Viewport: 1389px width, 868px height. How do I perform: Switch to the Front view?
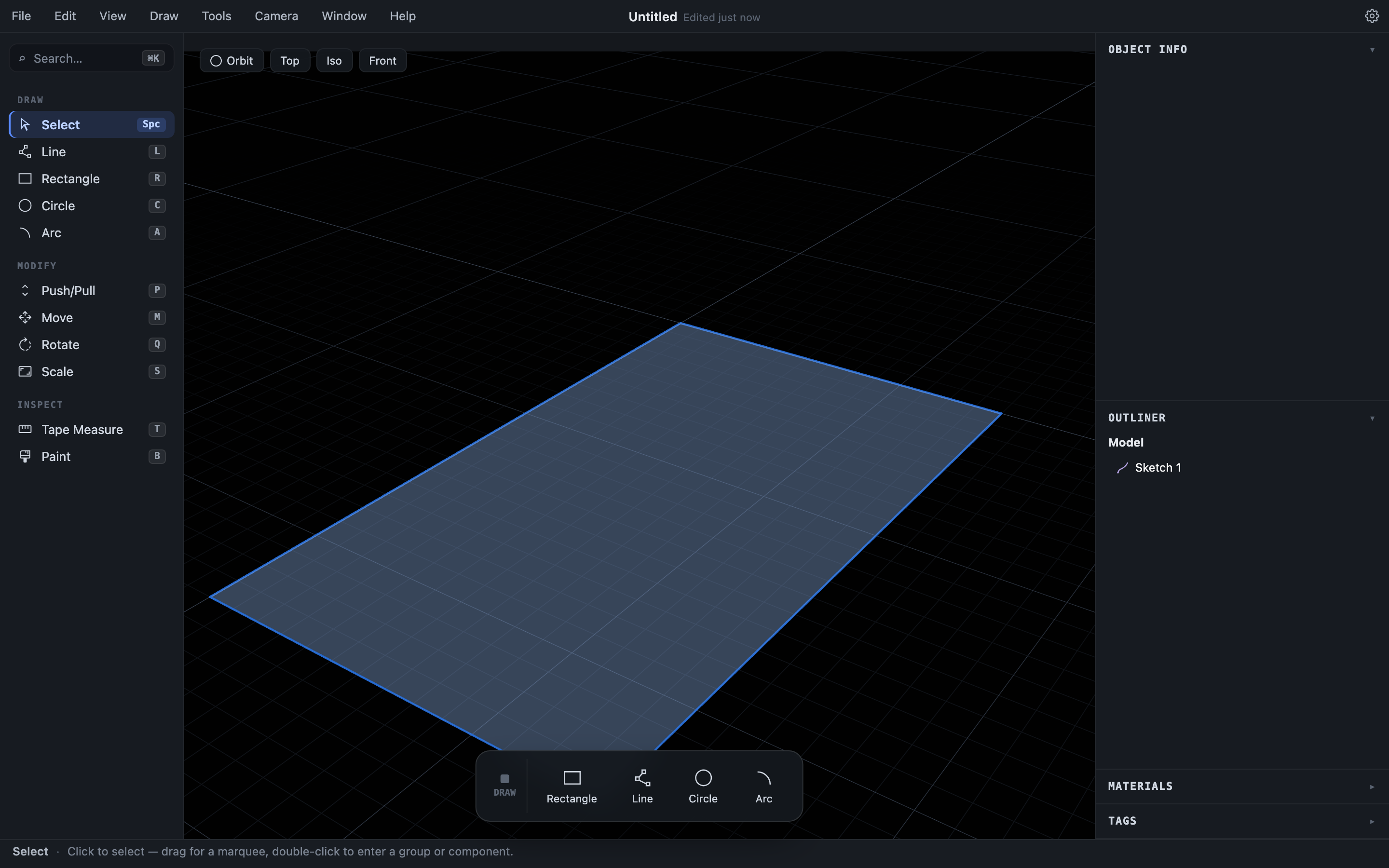pos(383,60)
